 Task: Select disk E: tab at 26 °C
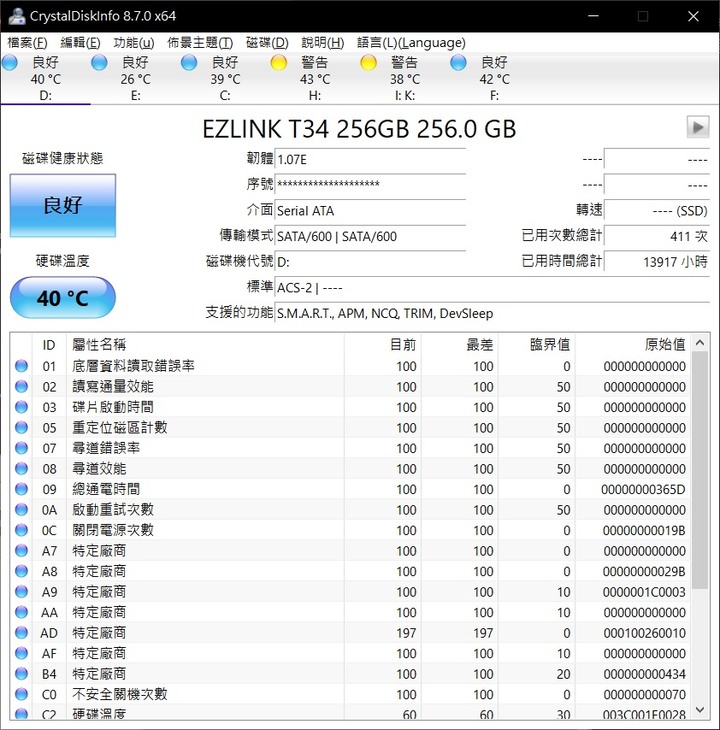coord(135,79)
